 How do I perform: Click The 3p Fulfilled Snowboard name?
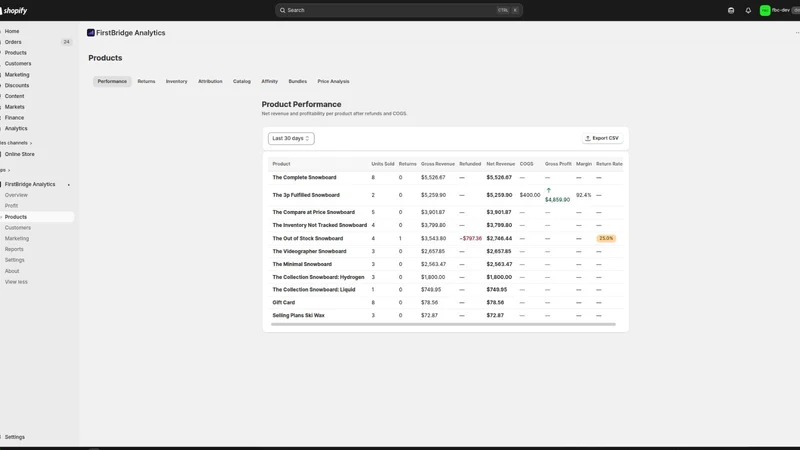[306, 195]
